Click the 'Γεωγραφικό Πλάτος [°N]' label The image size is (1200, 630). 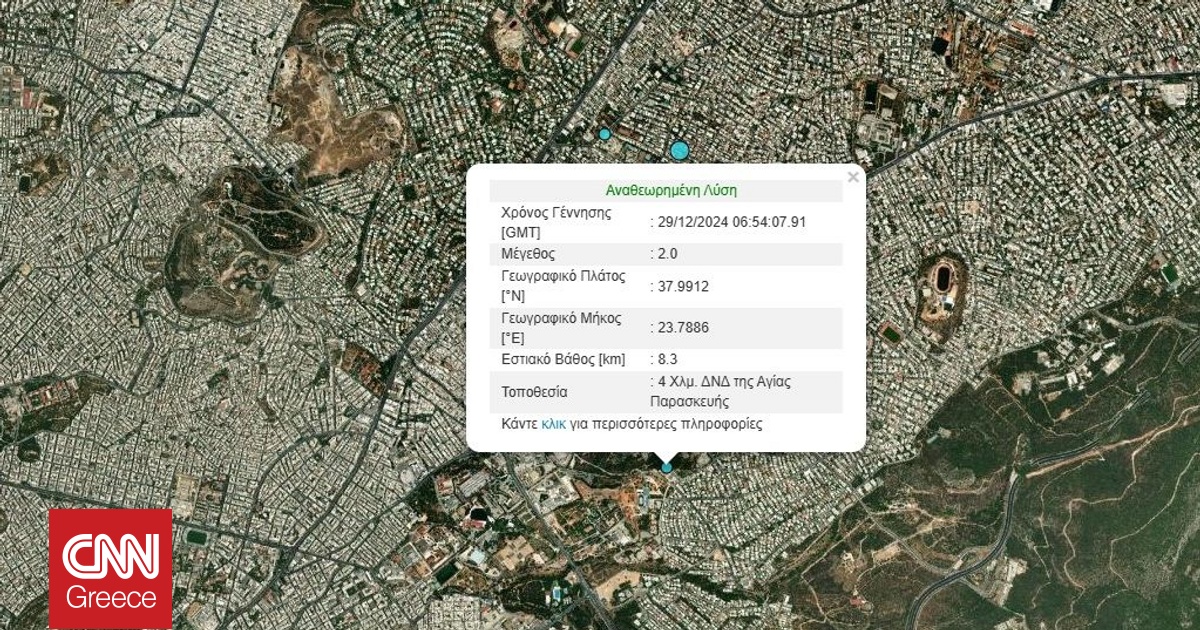tap(562, 286)
